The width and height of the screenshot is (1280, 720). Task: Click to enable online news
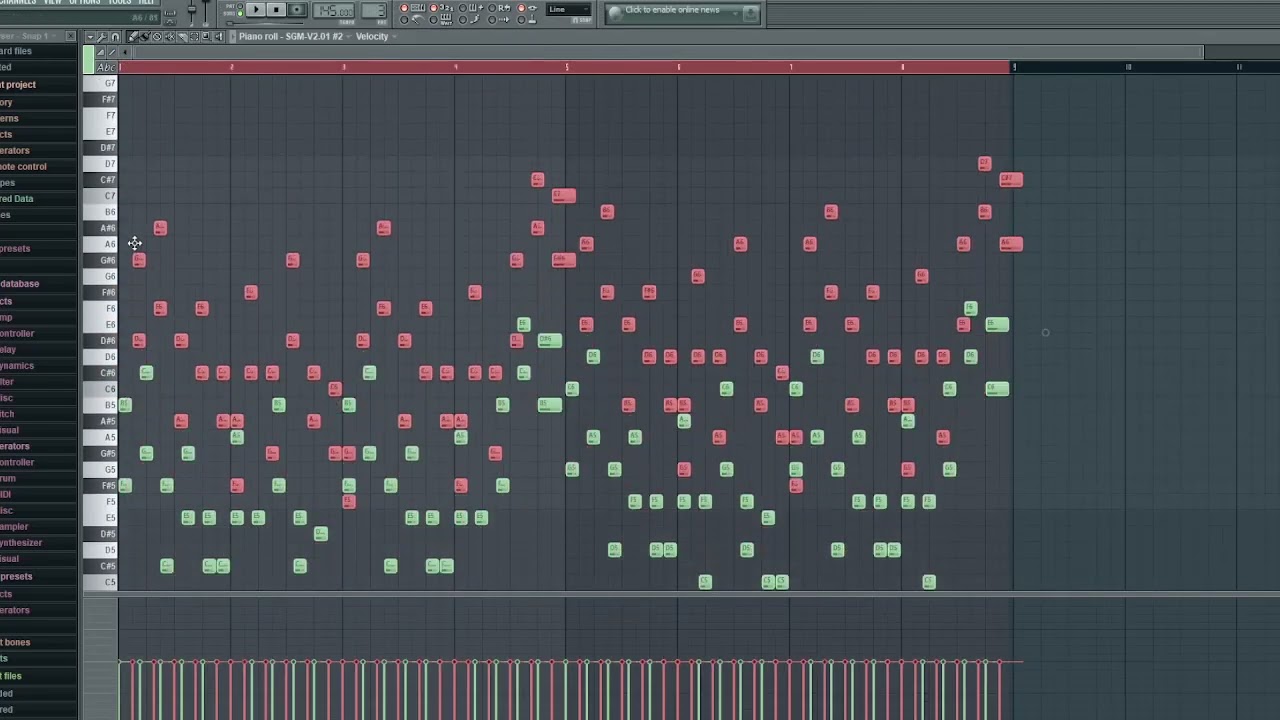coord(672,10)
